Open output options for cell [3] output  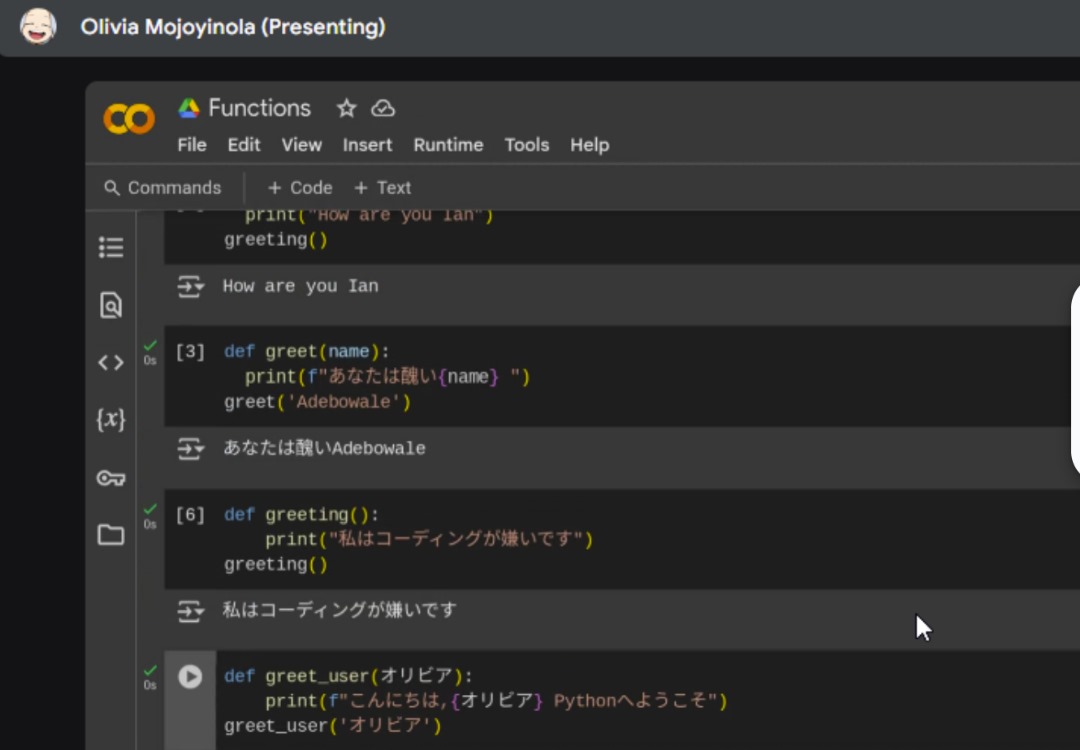point(189,449)
